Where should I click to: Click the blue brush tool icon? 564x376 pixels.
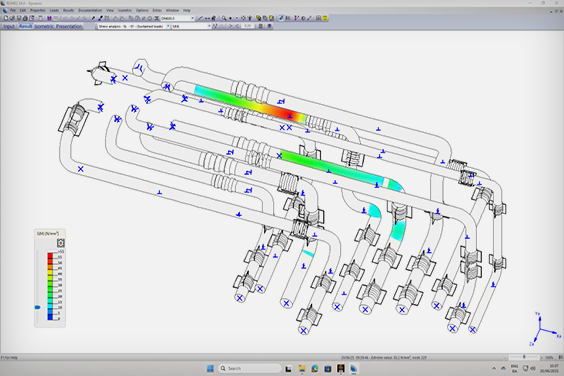coord(100,18)
